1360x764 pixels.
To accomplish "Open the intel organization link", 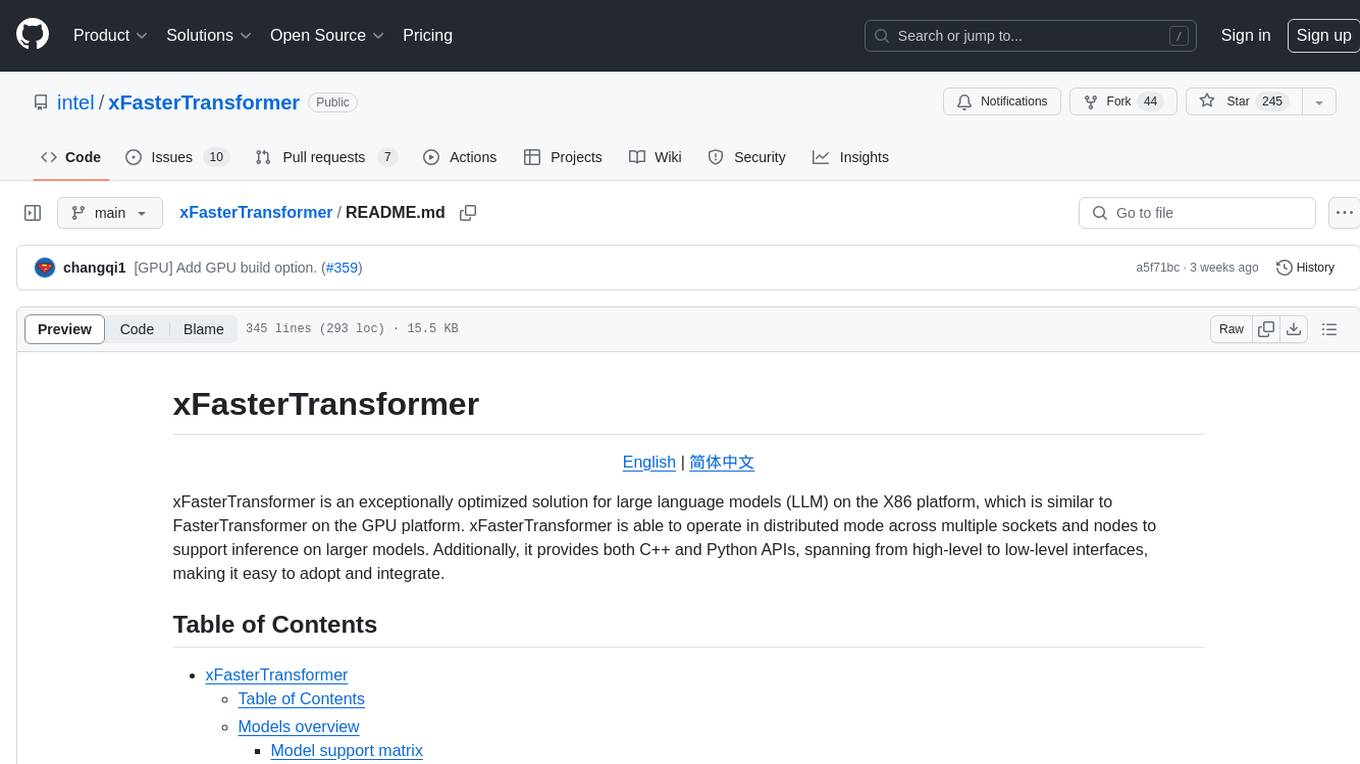I will tap(75, 102).
